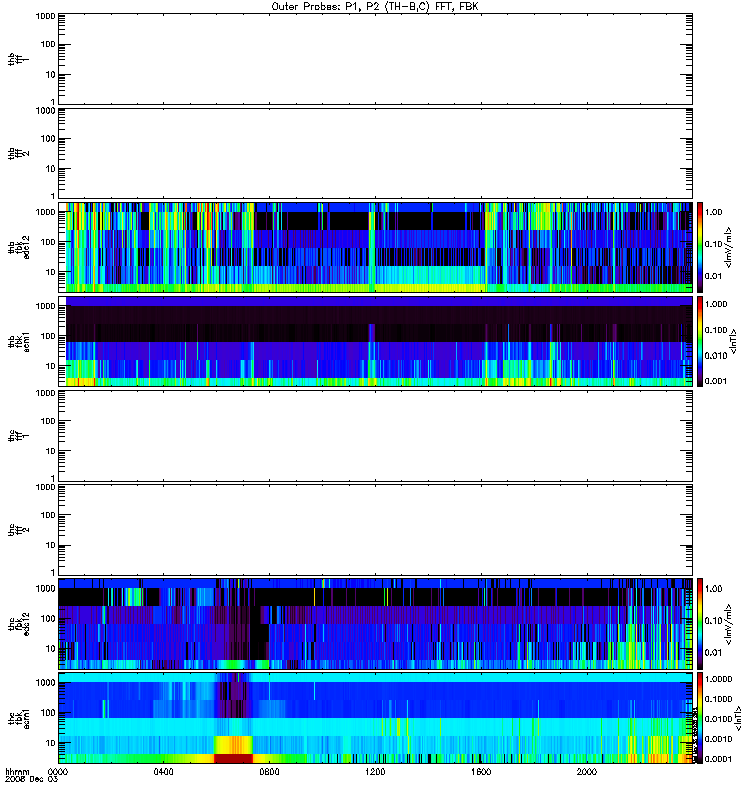
Task: Click the 100 y-axis tick of thb fff 2 panel
Action: point(48,139)
